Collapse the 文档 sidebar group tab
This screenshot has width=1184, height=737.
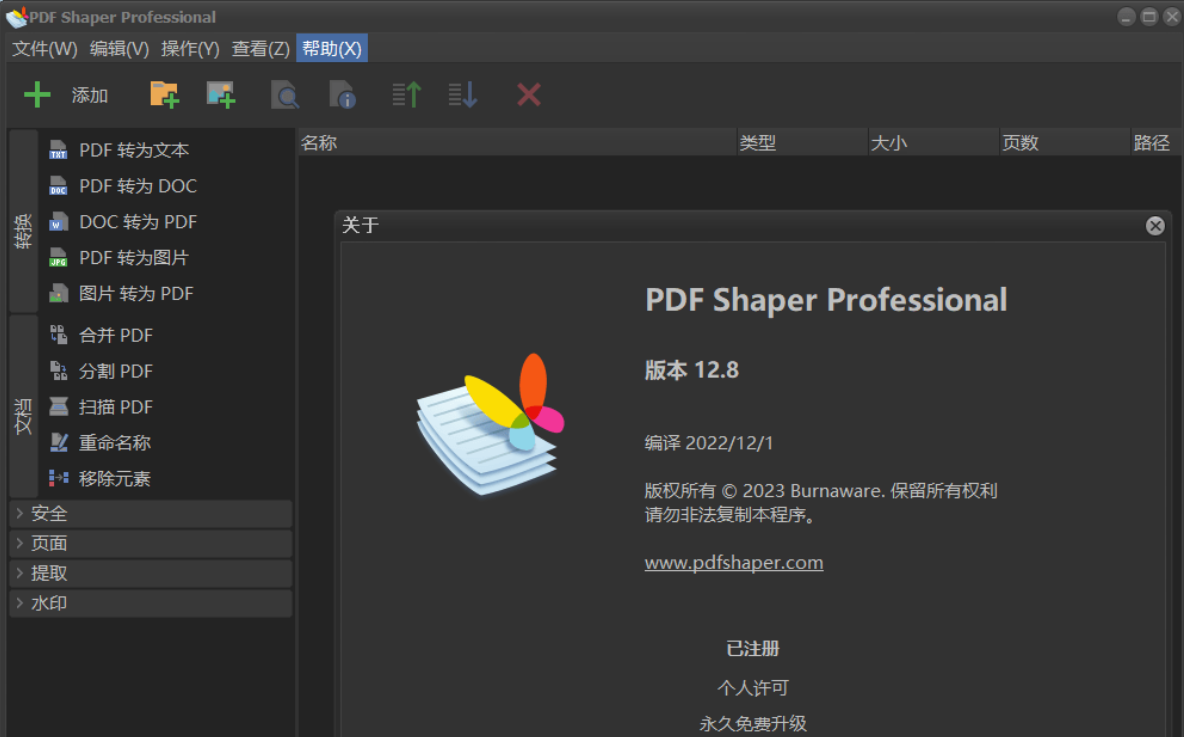(23, 406)
